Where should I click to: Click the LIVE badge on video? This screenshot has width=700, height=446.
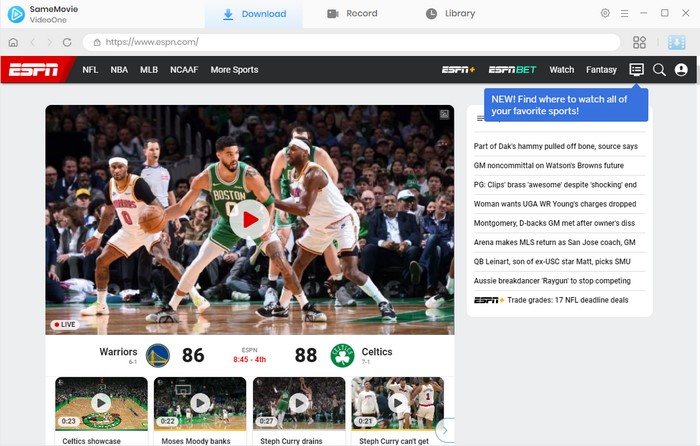[65, 325]
